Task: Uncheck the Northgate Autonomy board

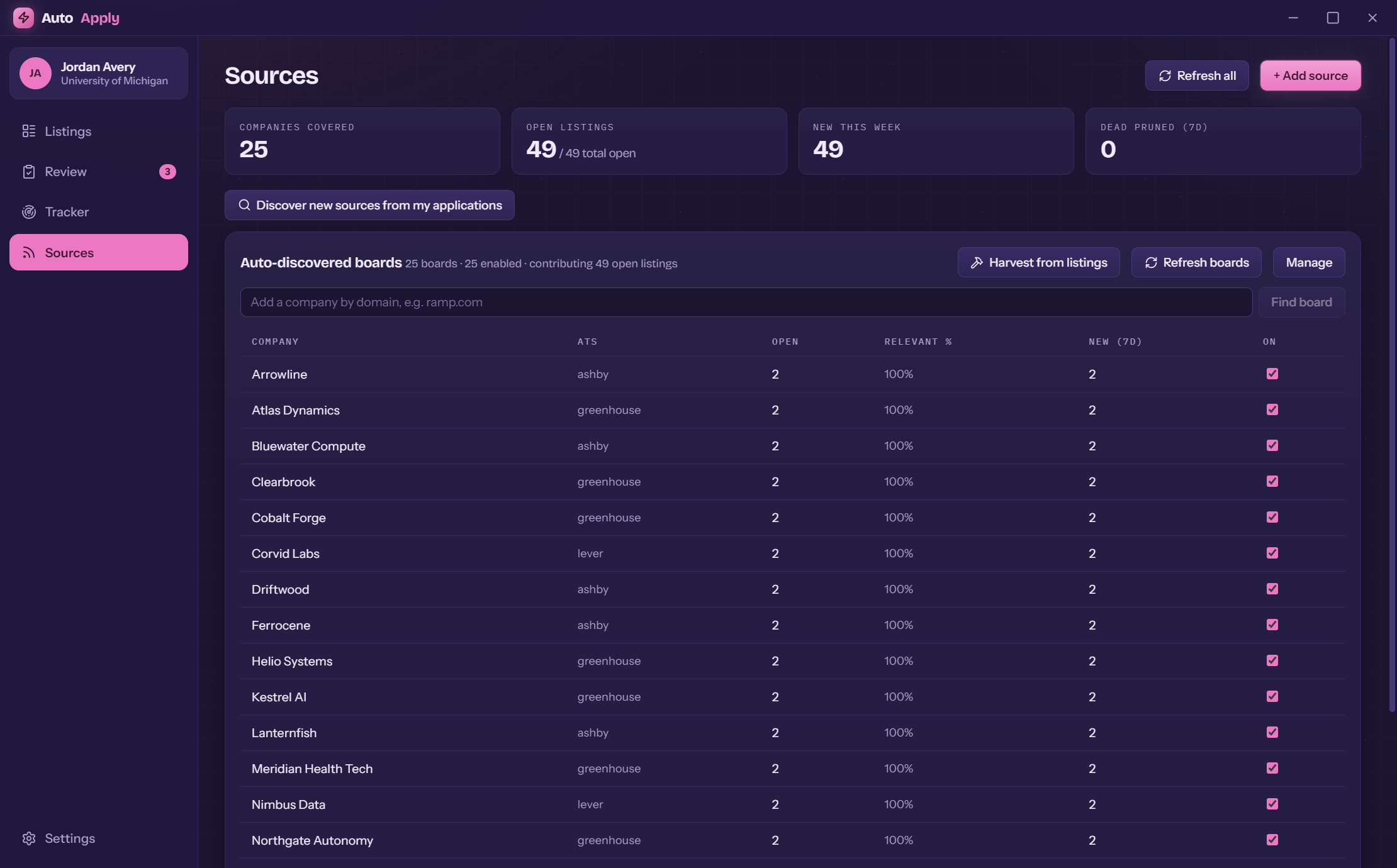Action: pos(1272,840)
